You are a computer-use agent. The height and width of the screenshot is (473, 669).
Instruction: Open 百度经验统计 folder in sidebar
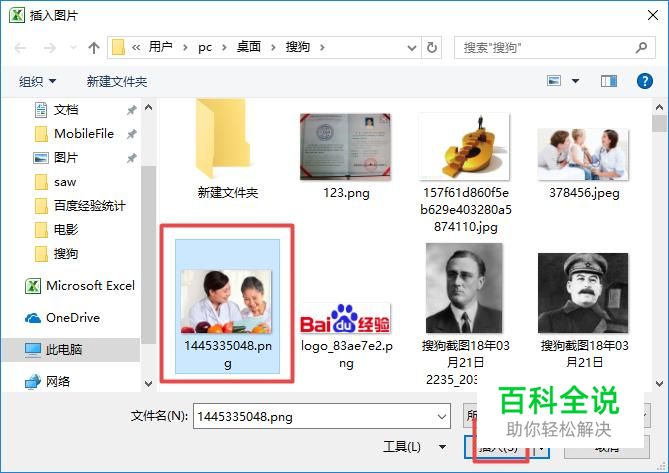(x=89, y=206)
